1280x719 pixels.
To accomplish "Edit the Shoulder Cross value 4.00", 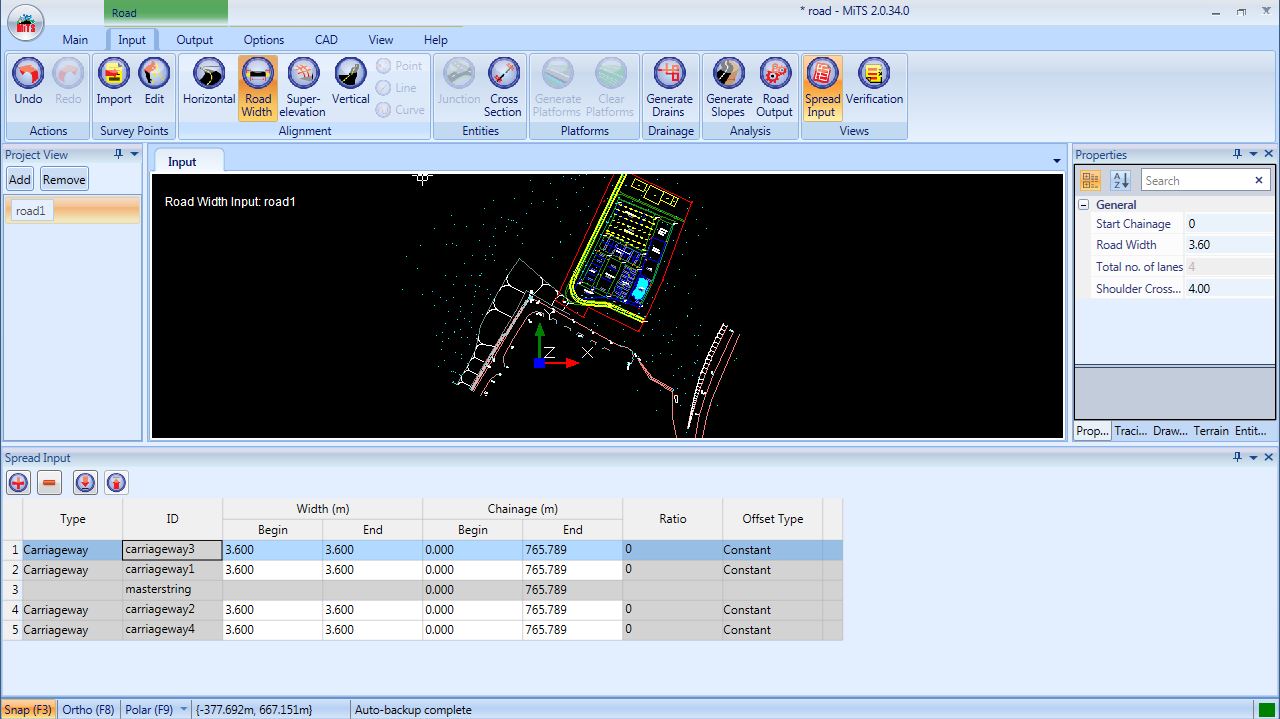I will point(1229,288).
